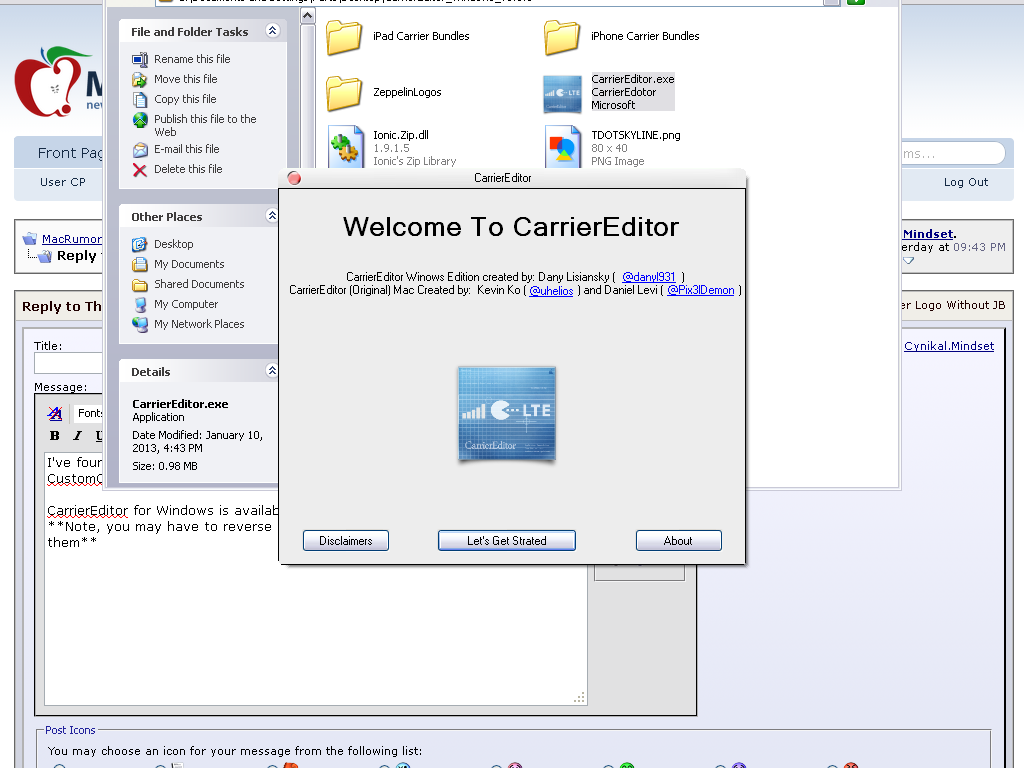Click the Publish this file to Web icon
This screenshot has height=768, width=1024.
140,120
